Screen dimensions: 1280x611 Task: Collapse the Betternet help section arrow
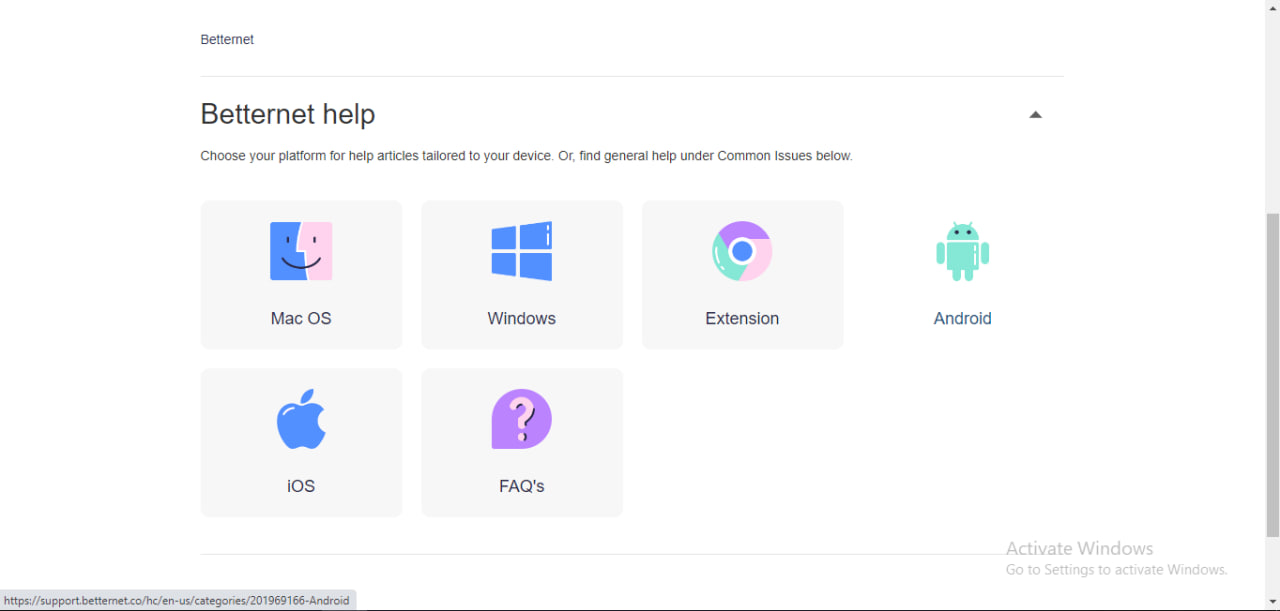[x=1035, y=115]
